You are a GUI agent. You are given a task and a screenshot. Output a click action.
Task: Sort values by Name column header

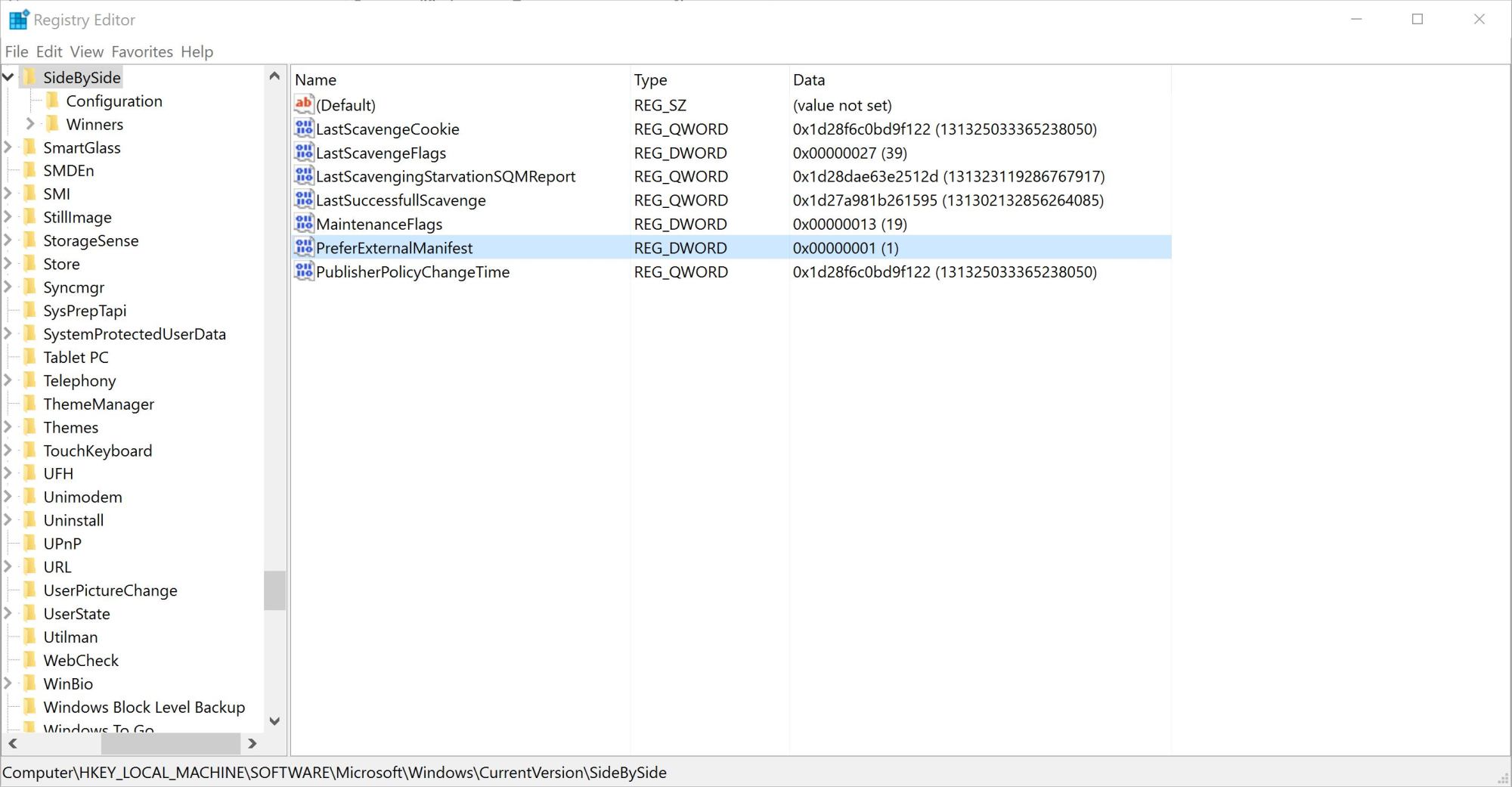coord(316,79)
